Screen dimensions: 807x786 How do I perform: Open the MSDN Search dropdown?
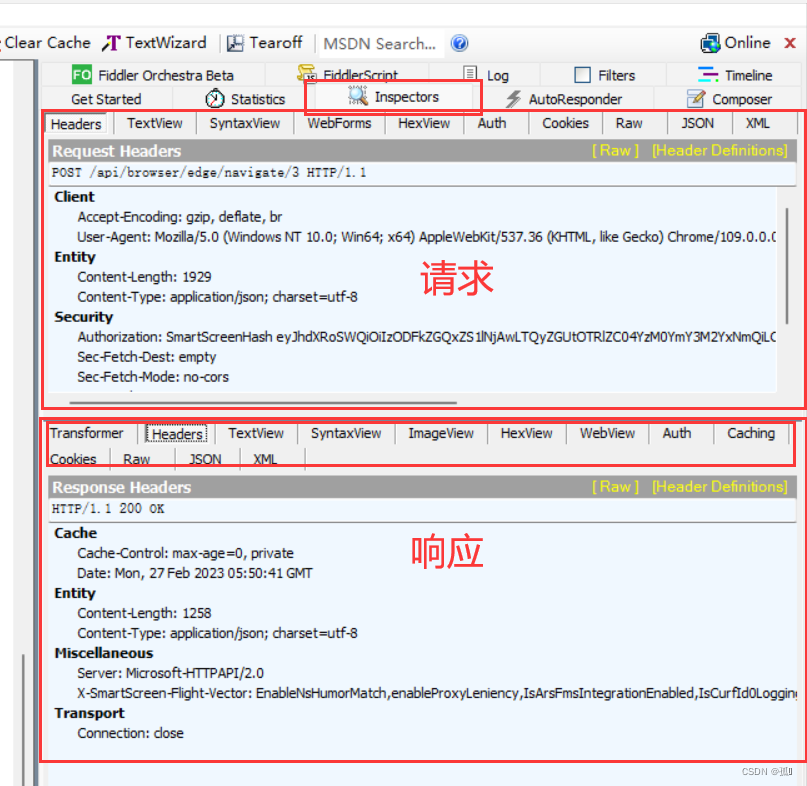pyautogui.click(x=380, y=43)
